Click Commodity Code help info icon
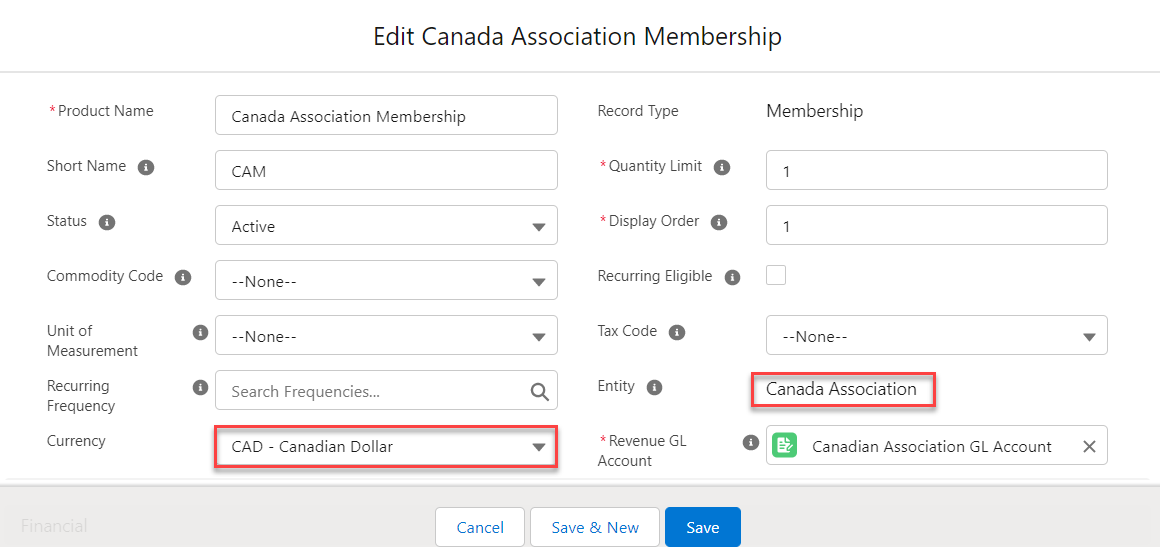This screenshot has height=547, width=1160. tap(183, 277)
